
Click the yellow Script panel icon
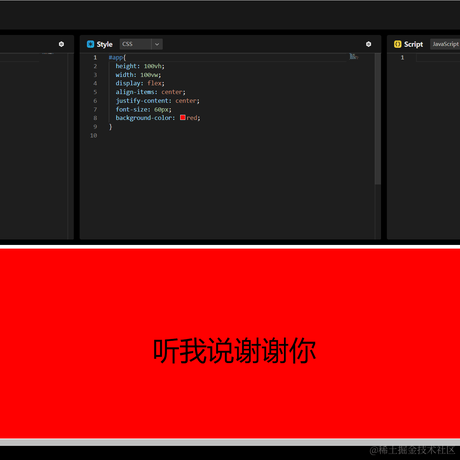coord(397,44)
